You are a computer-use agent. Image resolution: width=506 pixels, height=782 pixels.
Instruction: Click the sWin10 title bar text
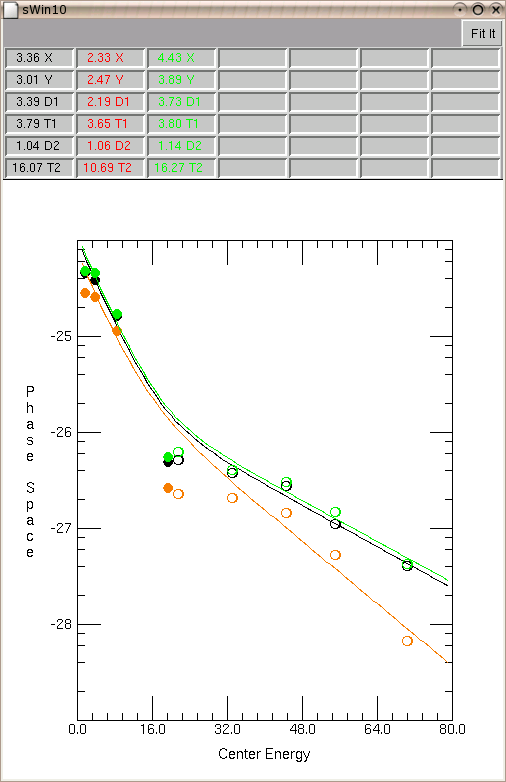[x=44, y=10]
